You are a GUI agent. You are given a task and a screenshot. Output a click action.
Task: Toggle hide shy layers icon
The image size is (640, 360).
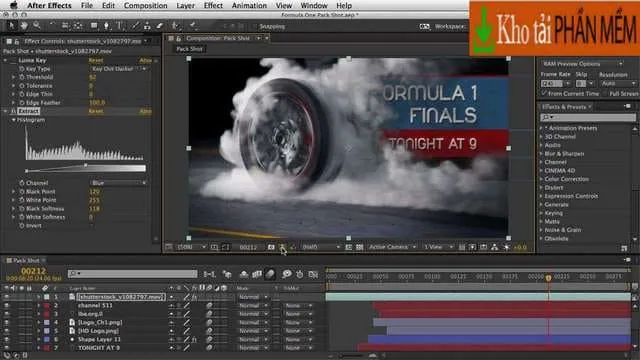(x=244, y=274)
